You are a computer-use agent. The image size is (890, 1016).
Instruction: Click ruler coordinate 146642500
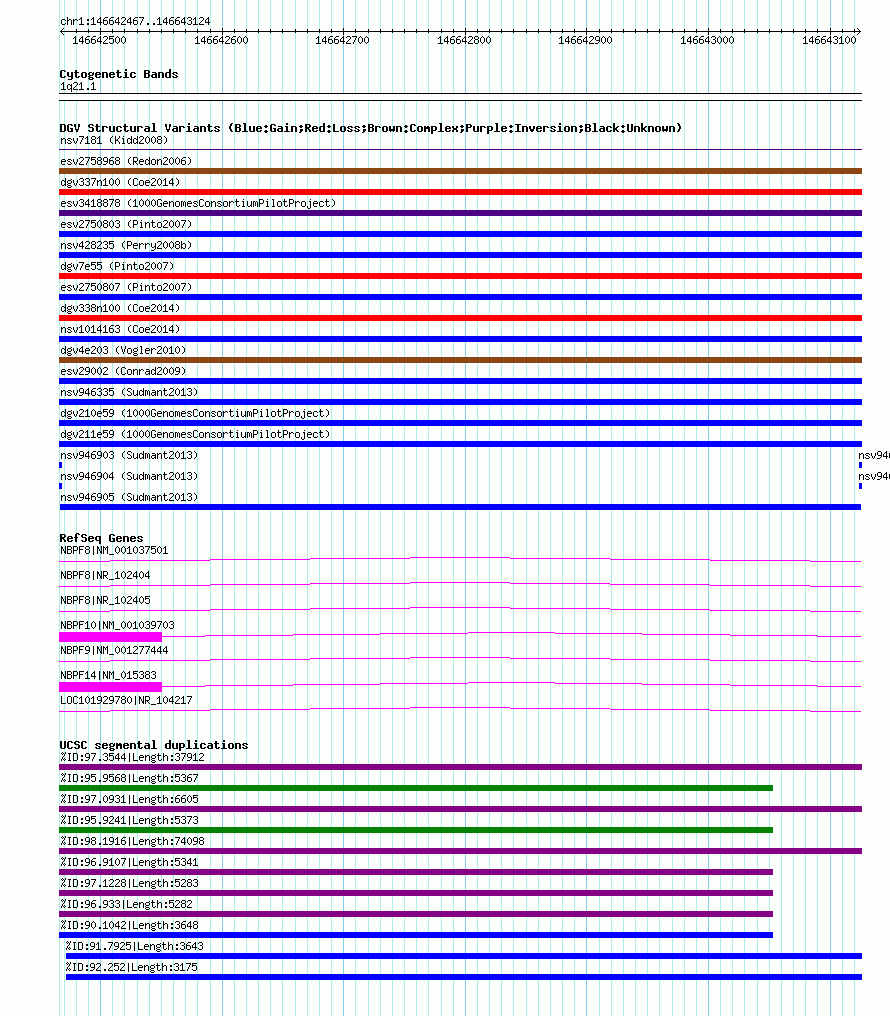coord(99,40)
